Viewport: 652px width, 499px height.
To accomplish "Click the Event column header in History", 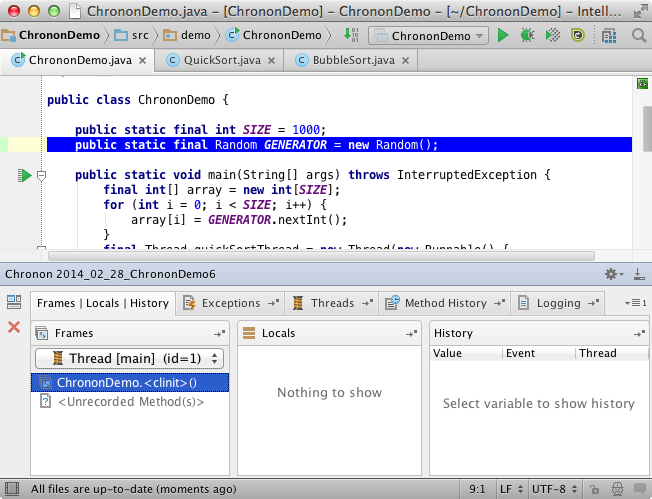I will [x=539, y=353].
